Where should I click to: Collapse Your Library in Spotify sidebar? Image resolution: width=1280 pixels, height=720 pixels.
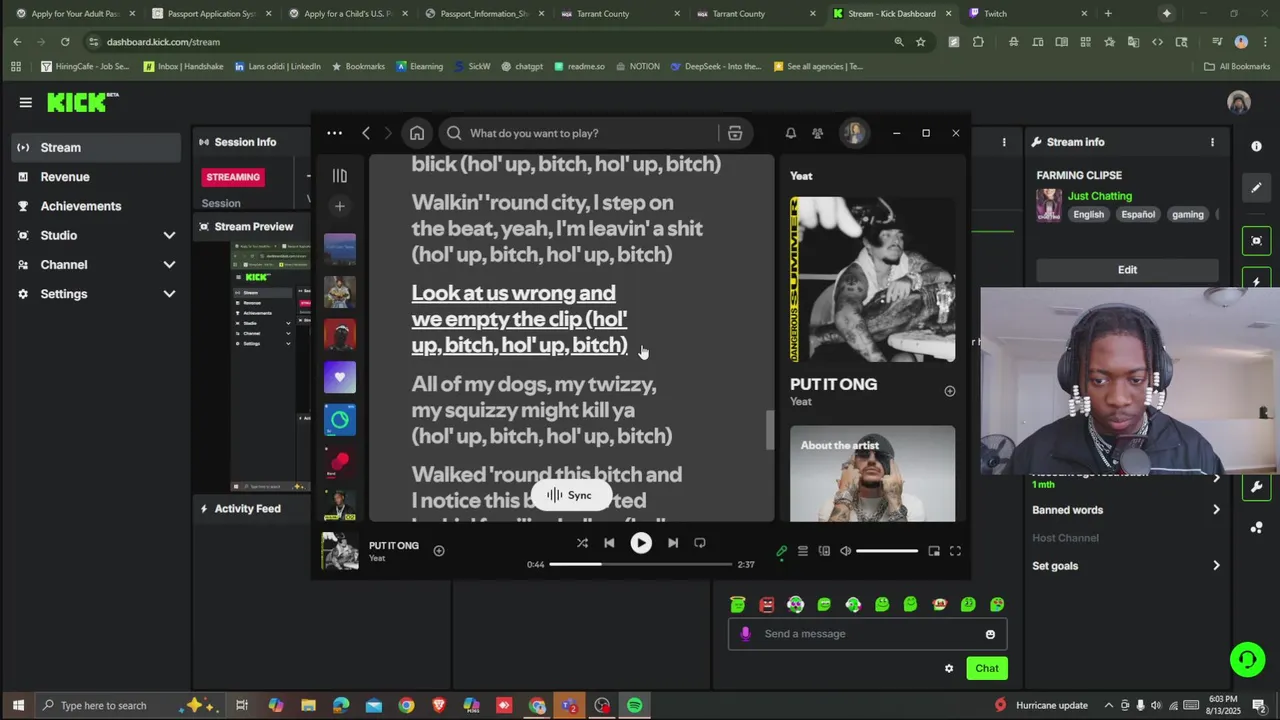pos(340,176)
